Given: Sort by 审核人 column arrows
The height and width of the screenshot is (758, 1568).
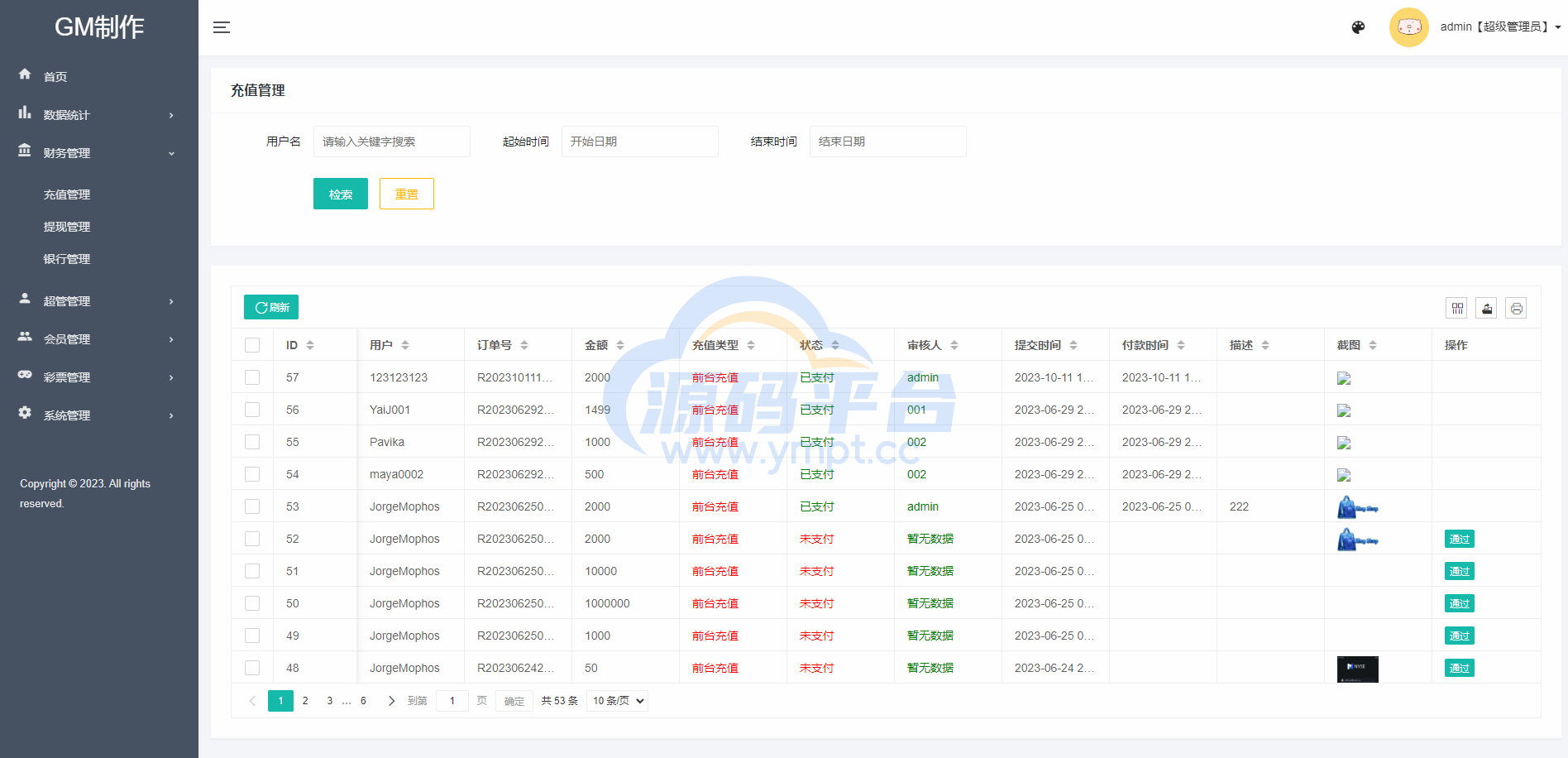Looking at the screenshot, I should [x=954, y=345].
